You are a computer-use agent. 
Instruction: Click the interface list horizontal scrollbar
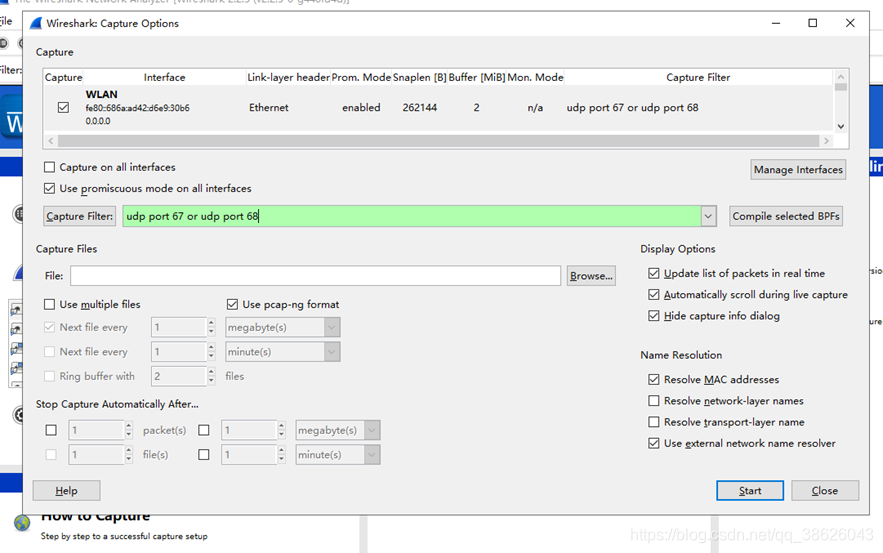438,141
